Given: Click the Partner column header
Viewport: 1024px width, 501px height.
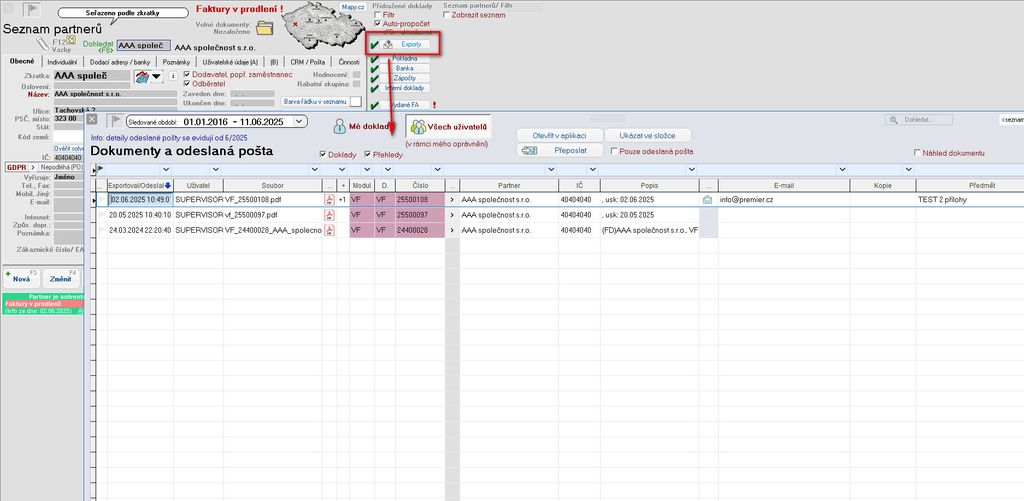Looking at the screenshot, I should pos(509,186).
